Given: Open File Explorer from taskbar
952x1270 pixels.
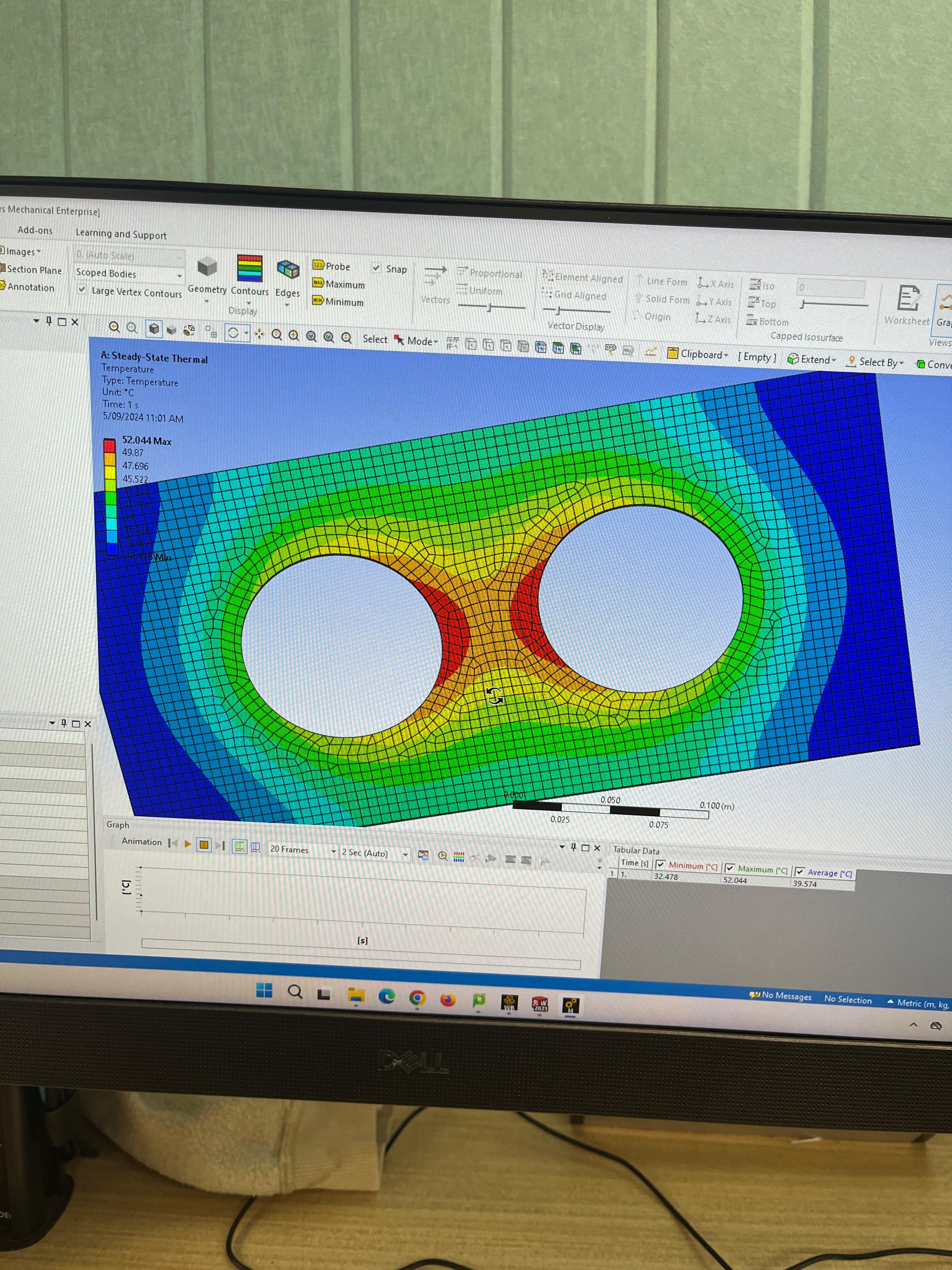Looking at the screenshot, I should tap(356, 995).
